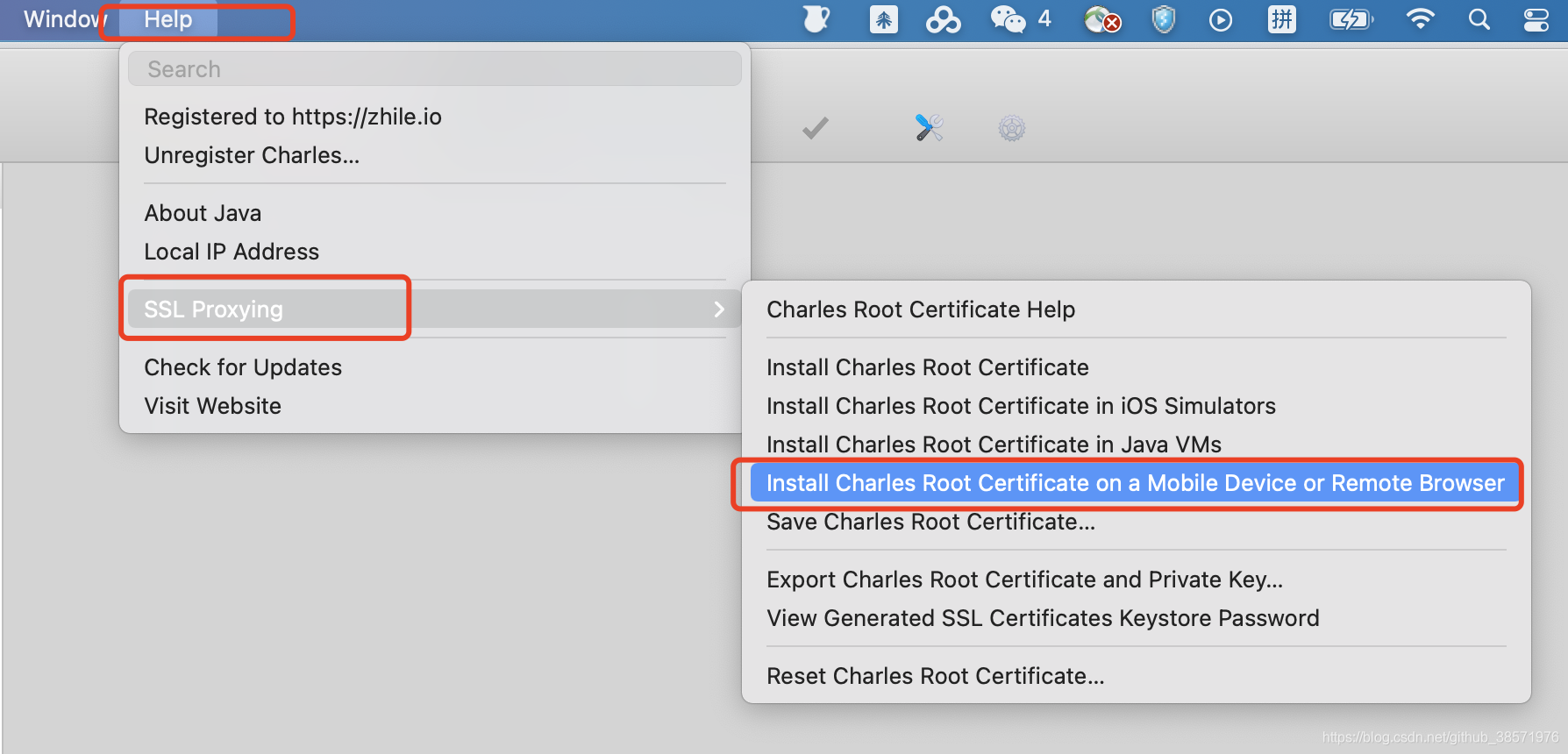Viewport: 1568px width, 754px height.
Task: Click the Charles pitcher menu bar icon
Action: (x=816, y=19)
